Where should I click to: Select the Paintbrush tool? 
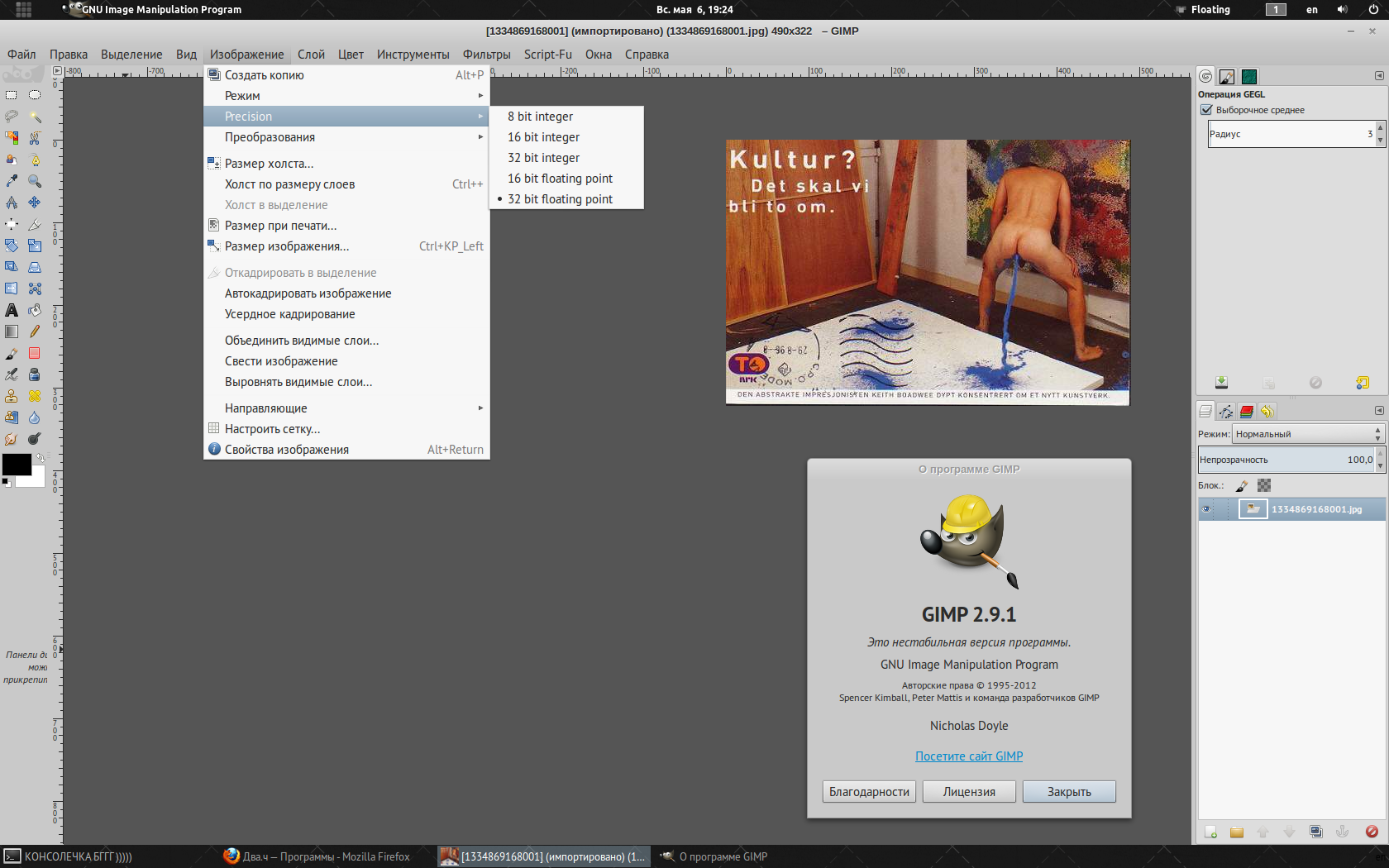(12, 353)
